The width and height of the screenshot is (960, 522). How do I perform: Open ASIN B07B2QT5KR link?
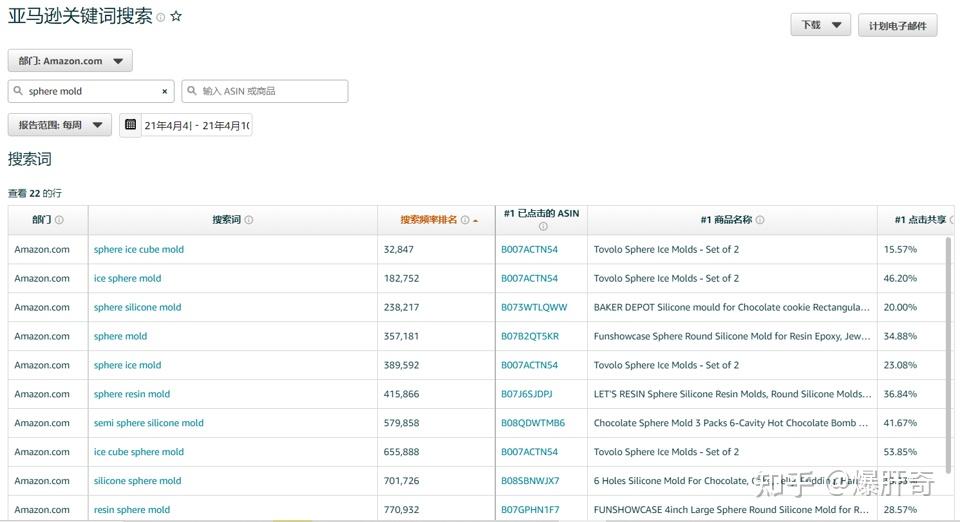tap(530, 336)
